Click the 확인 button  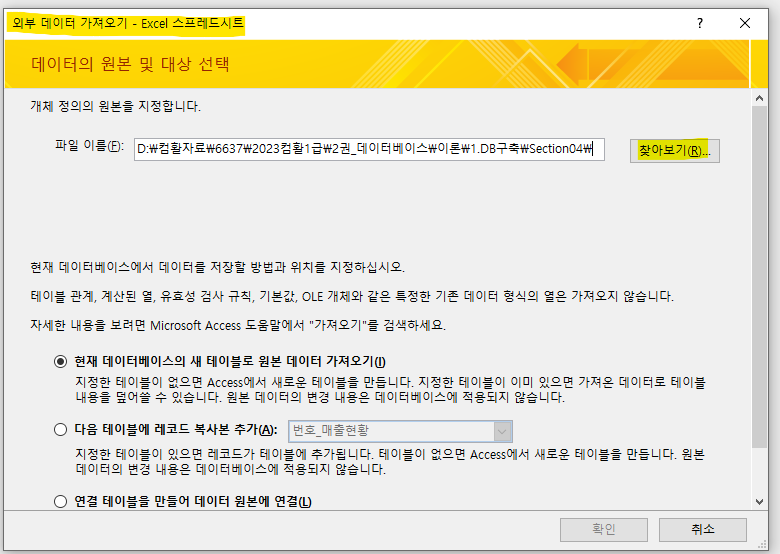[603, 530]
